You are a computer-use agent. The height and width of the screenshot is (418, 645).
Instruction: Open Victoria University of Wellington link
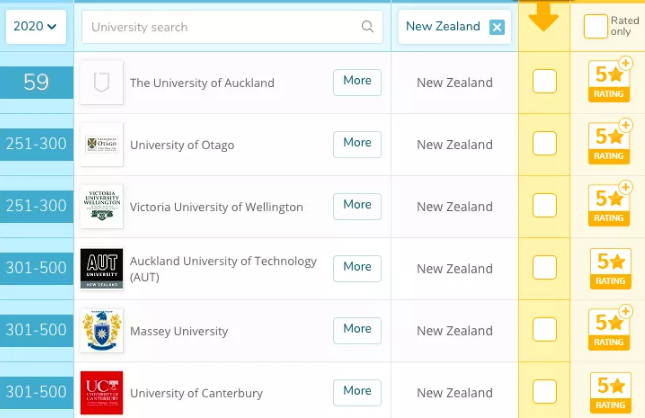pos(216,207)
